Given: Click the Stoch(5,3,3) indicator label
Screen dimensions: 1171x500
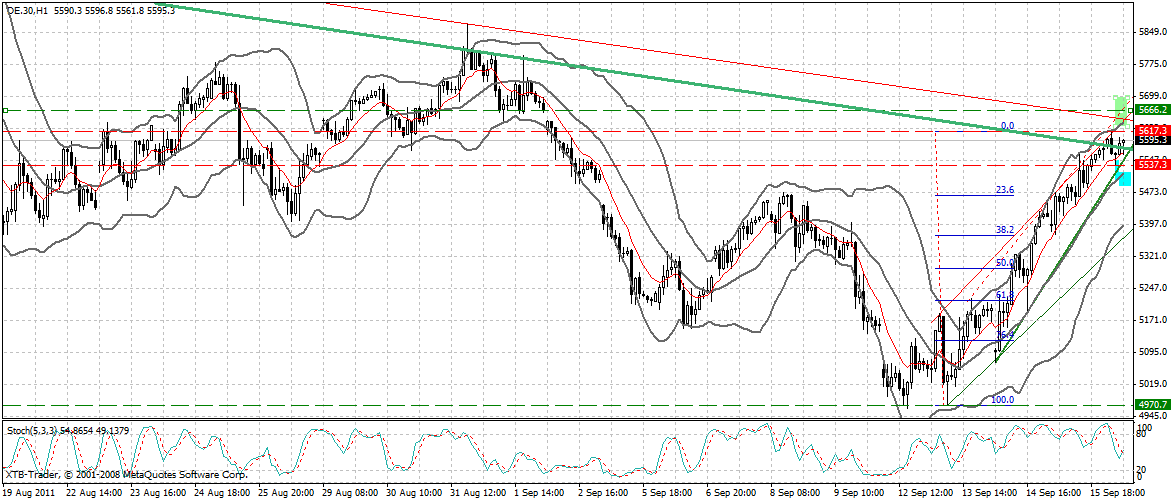Looking at the screenshot, I should tap(30, 428).
